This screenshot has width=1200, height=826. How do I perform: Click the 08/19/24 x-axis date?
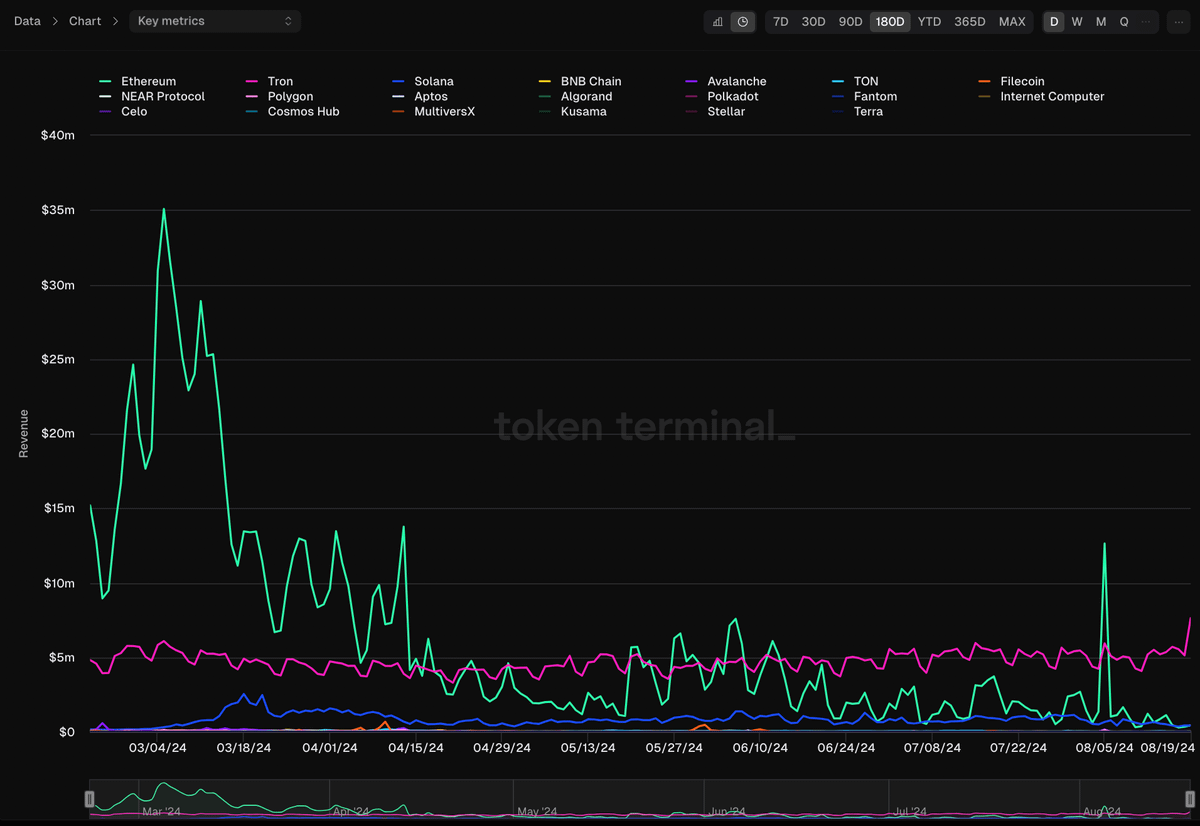click(1168, 747)
